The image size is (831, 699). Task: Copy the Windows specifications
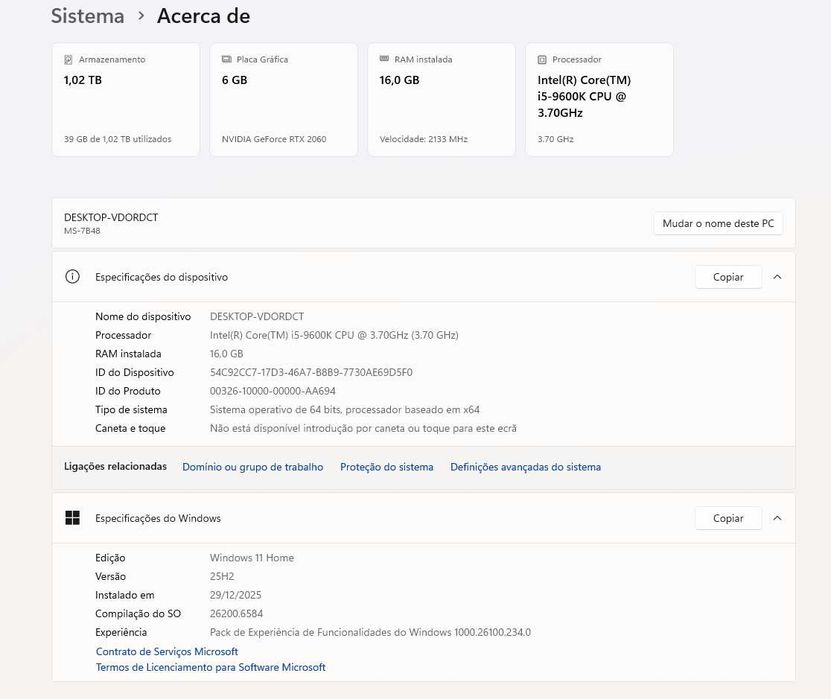click(728, 518)
